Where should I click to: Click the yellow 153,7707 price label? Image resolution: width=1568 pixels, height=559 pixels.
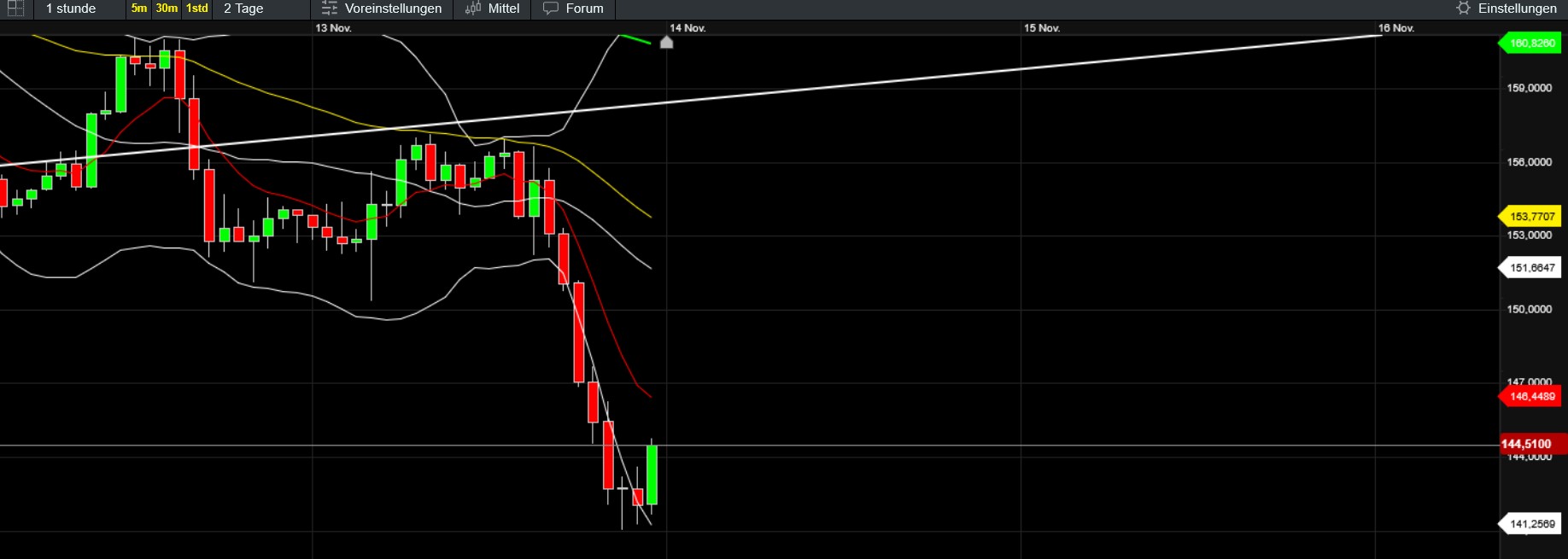[x=1531, y=217]
